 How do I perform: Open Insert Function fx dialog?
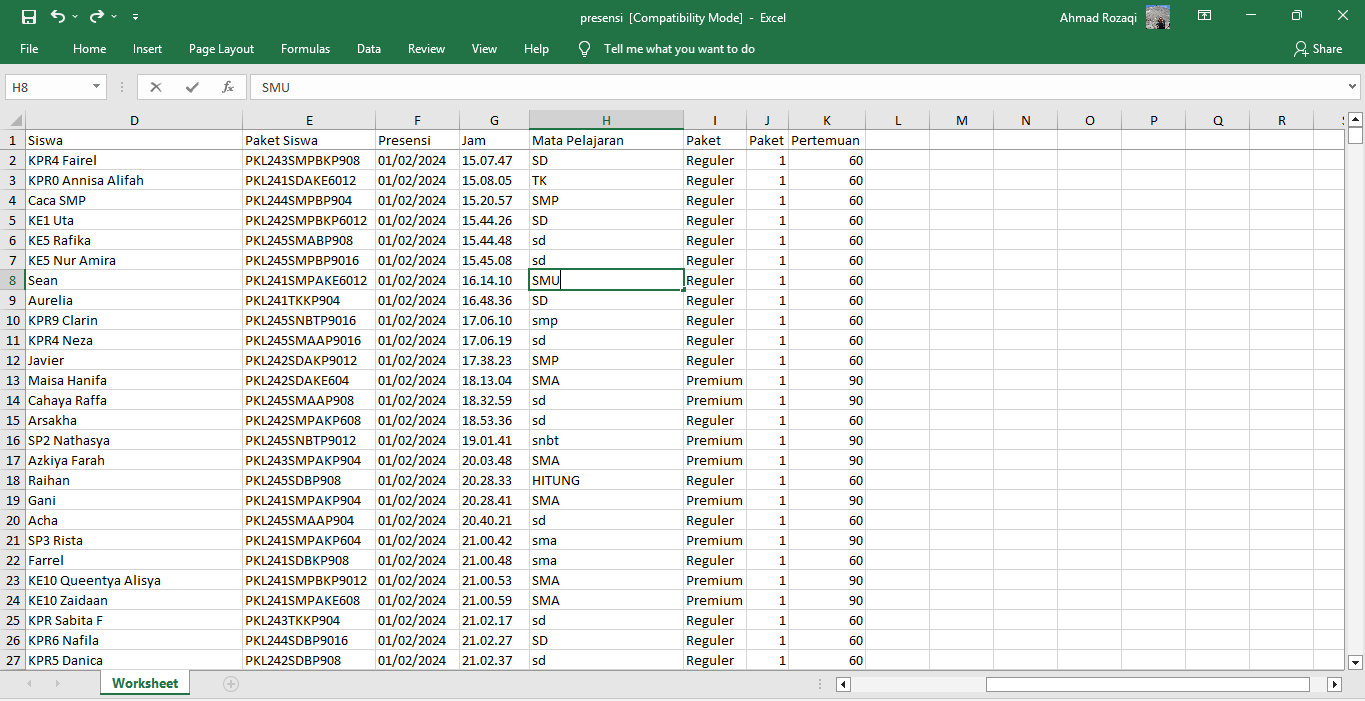[228, 87]
